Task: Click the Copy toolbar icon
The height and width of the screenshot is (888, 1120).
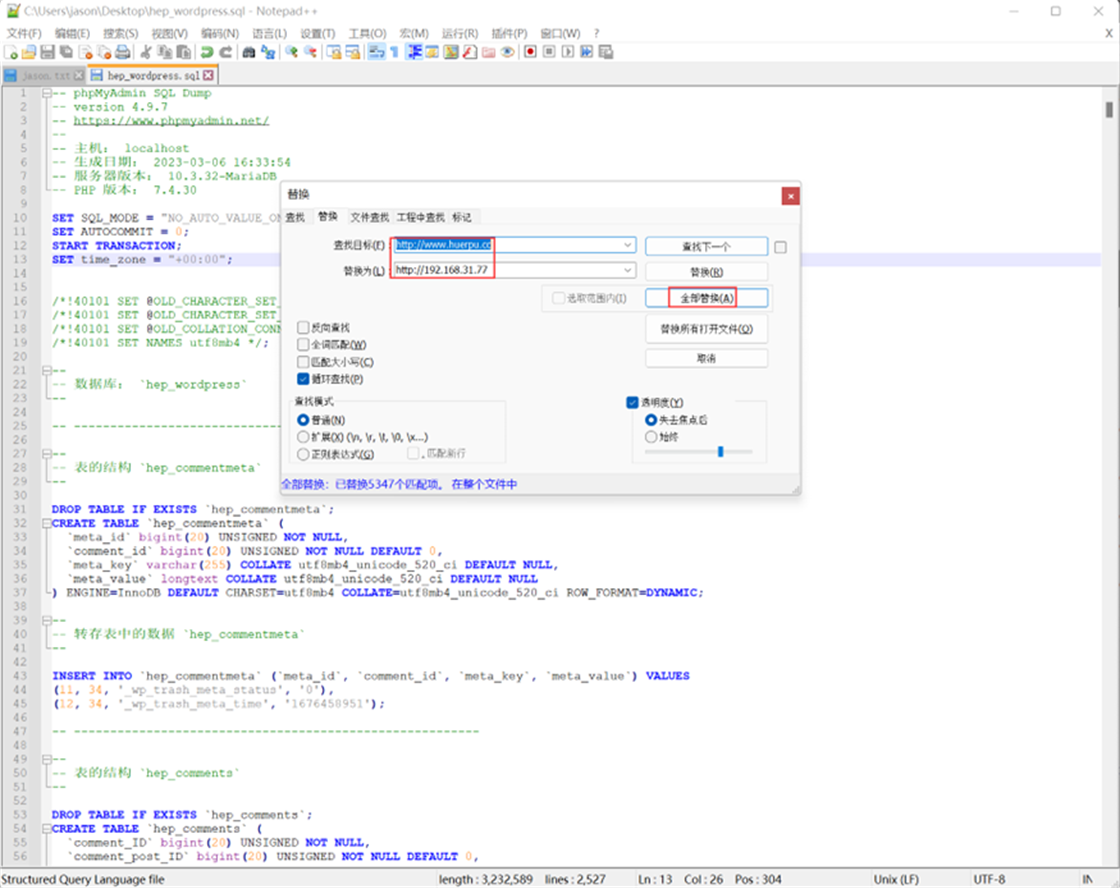Action: pyautogui.click(x=164, y=52)
